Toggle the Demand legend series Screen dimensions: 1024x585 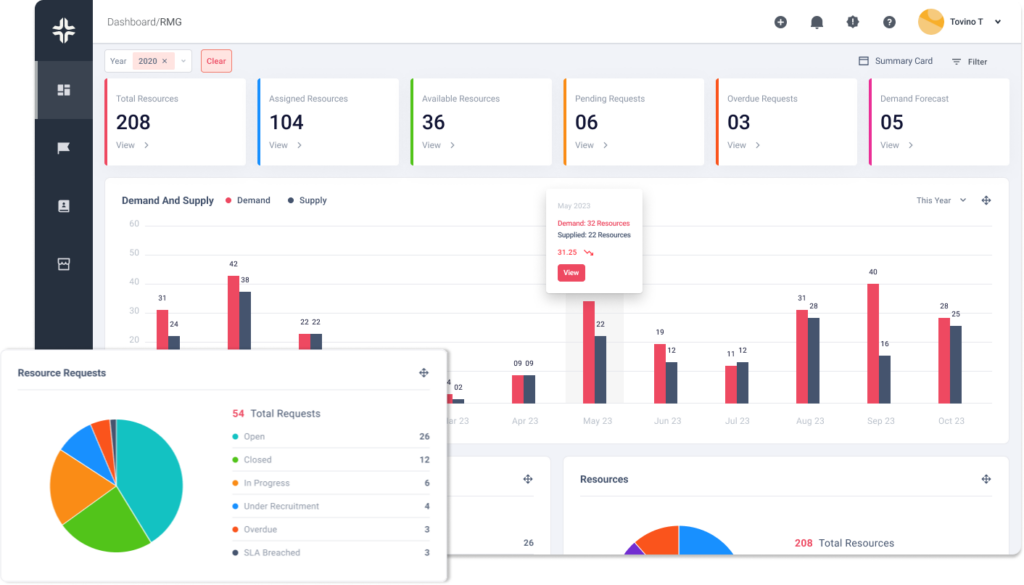coord(247,200)
